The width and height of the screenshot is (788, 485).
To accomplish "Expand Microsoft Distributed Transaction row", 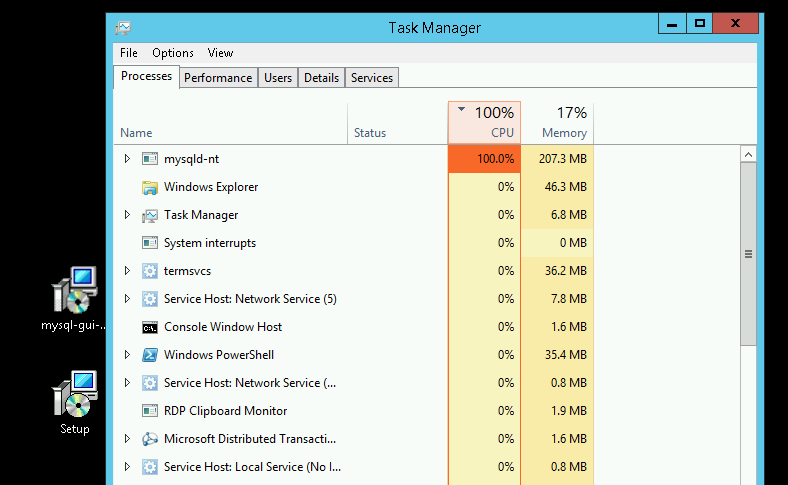I will point(127,439).
